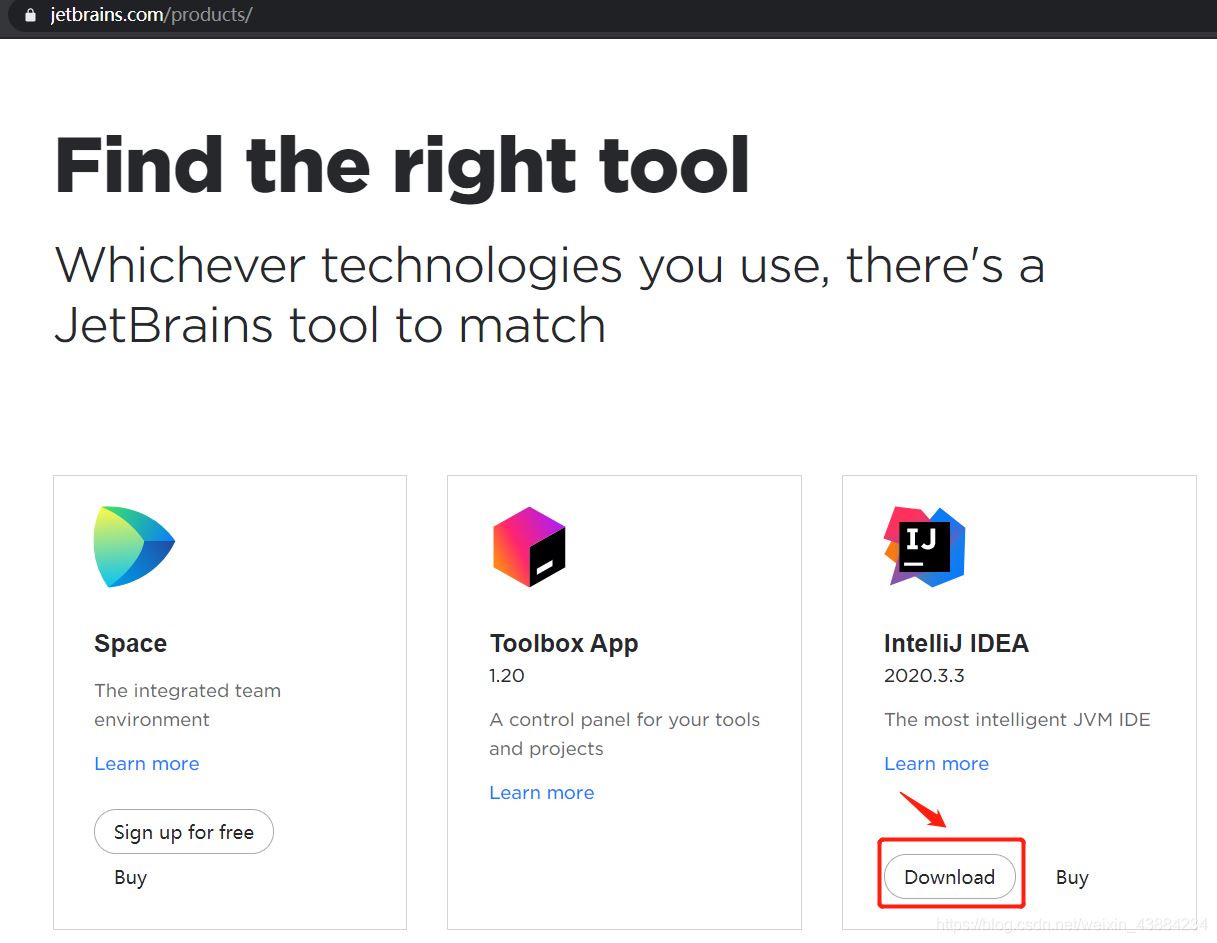Click the integrated team environment description

tap(187, 705)
